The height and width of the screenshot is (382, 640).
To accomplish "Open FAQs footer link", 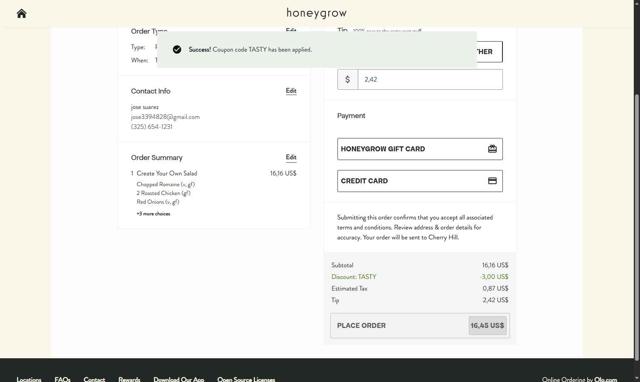I will click(x=62, y=379).
